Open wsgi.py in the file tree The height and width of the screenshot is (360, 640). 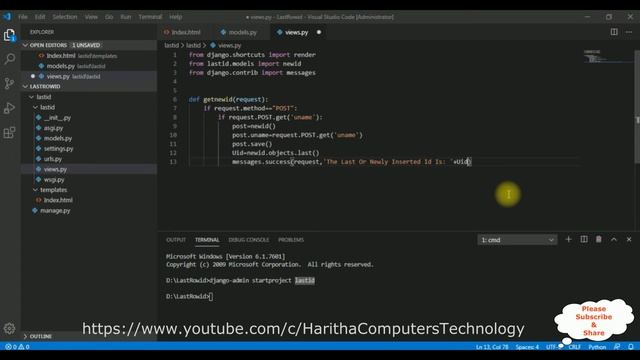[54, 180]
